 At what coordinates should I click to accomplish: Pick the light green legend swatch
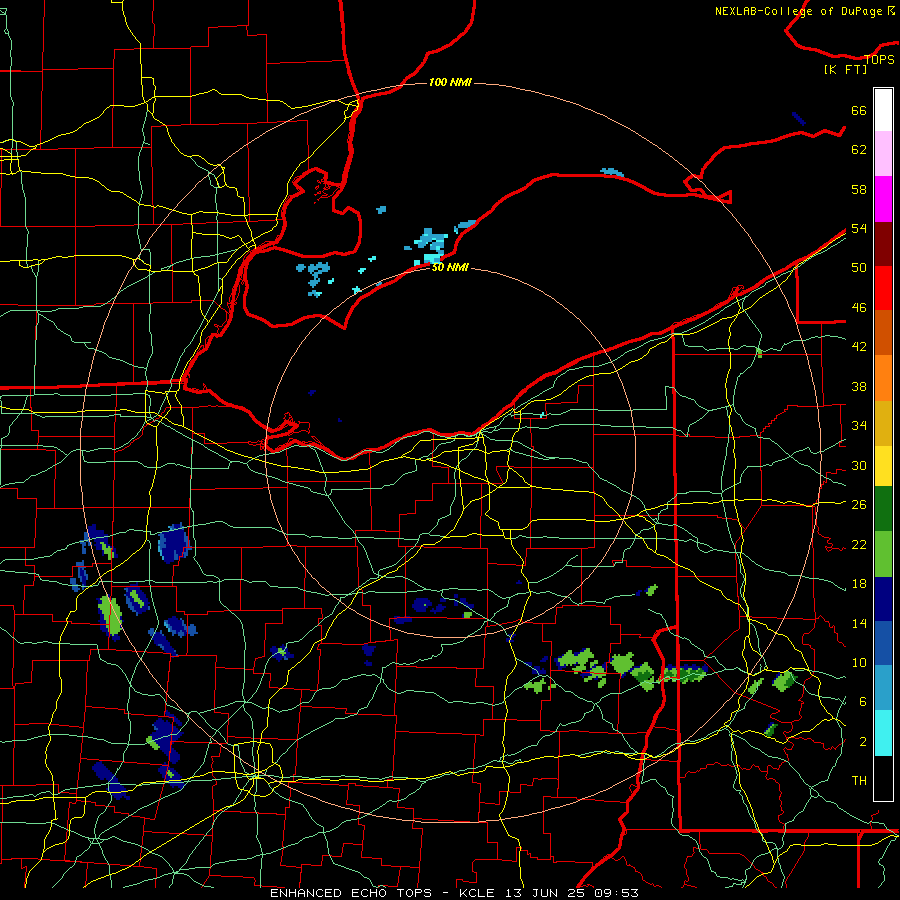tap(883, 554)
